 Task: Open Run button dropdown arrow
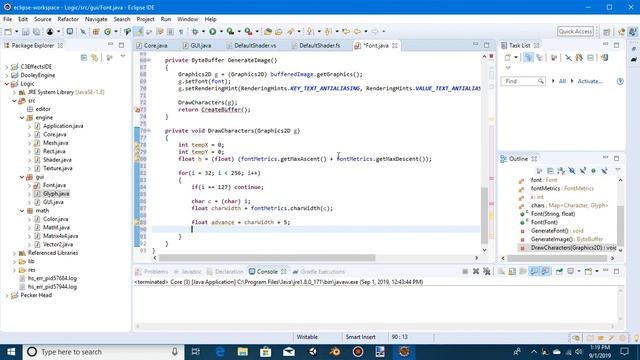click(221, 31)
